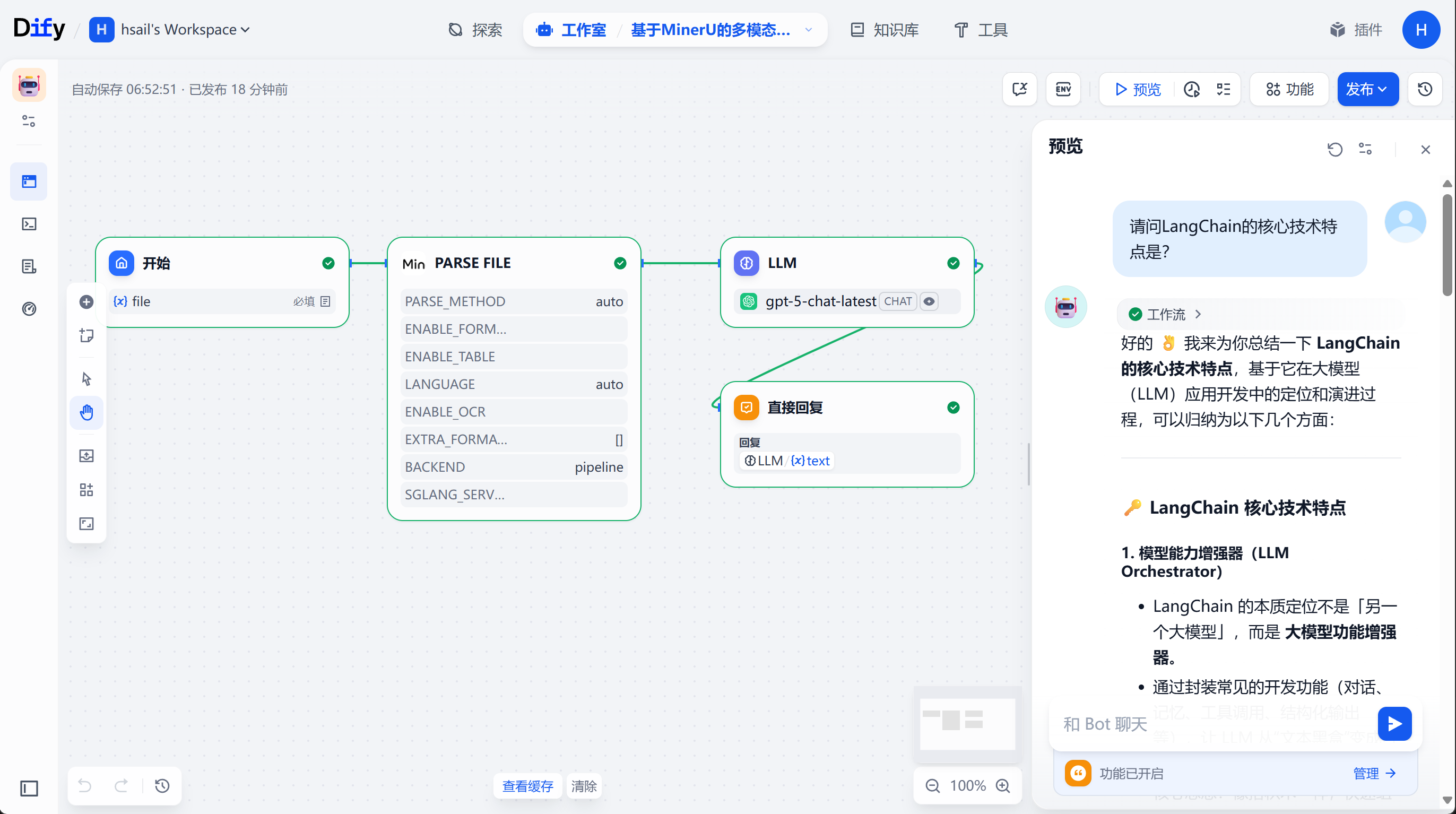Zoom out the workflow canvas
This screenshot has width=1456, height=814.
click(x=933, y=786)
